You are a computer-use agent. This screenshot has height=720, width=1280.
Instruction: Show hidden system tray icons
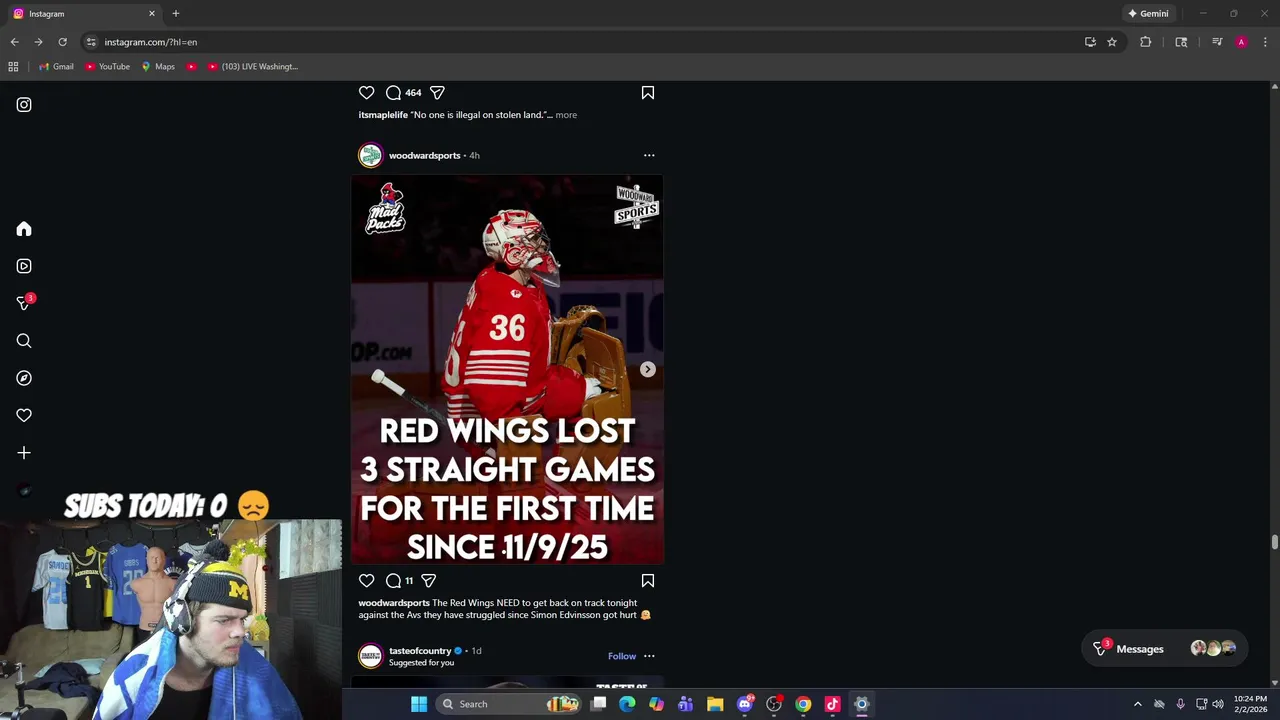click(x=1137, y=704)
